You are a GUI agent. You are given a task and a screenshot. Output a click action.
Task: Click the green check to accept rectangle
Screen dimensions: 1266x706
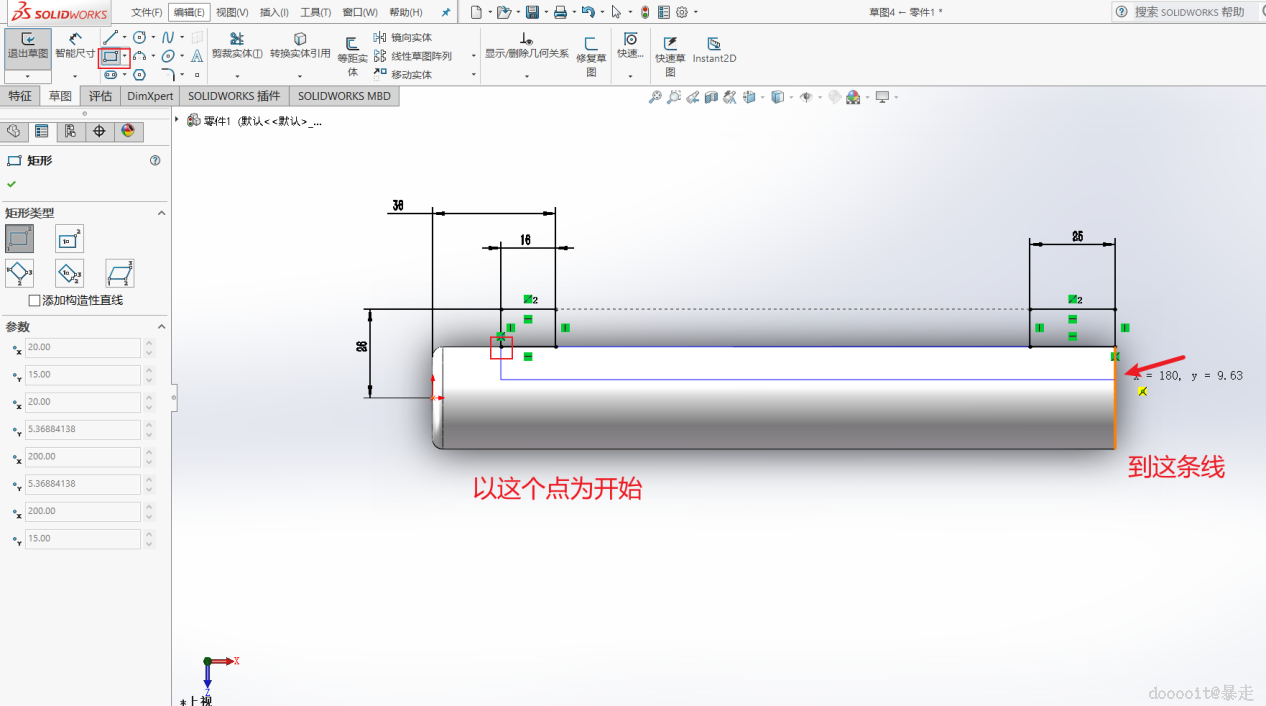point(12,184)
